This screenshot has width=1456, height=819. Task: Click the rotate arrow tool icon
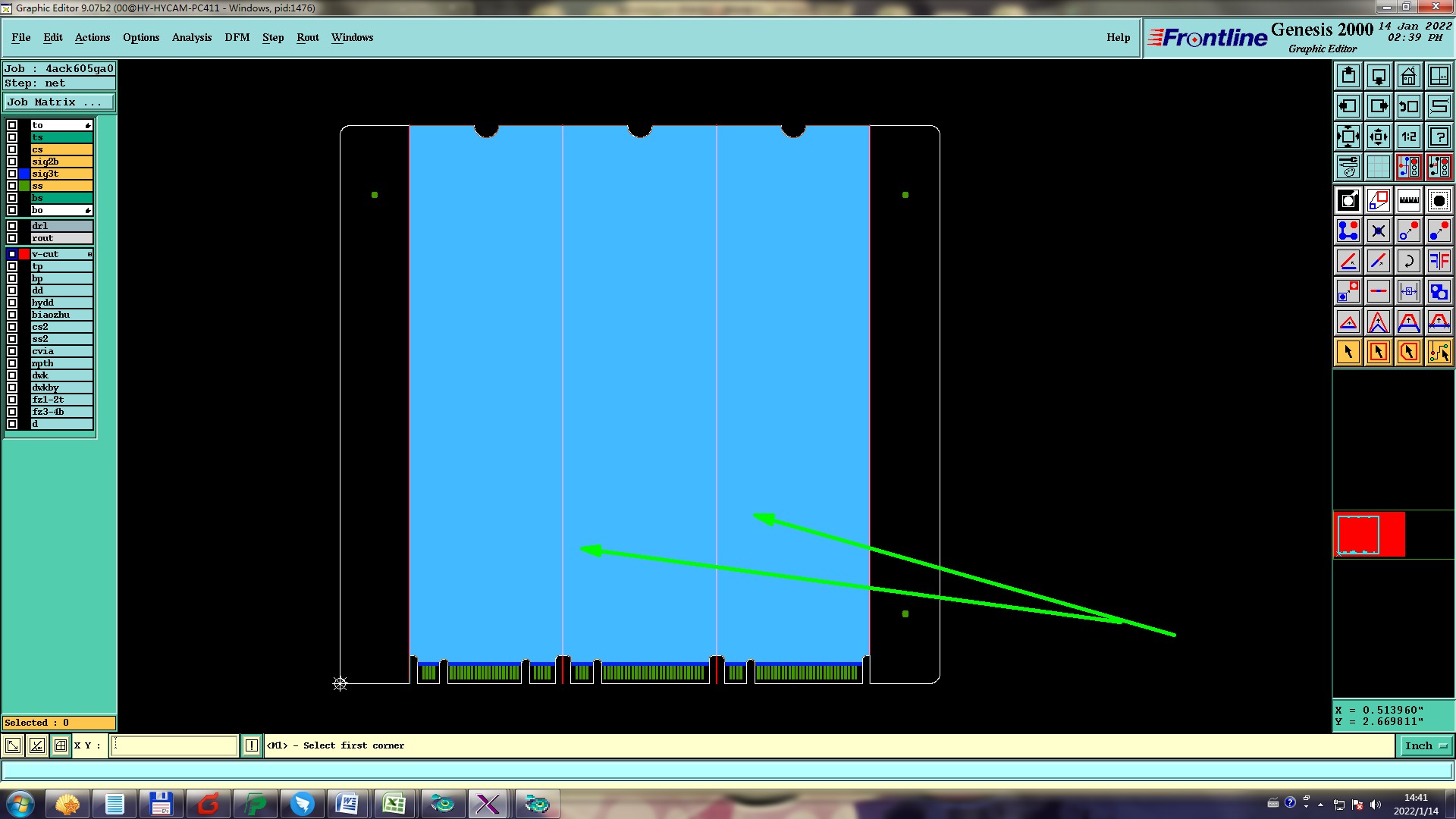1408,261
